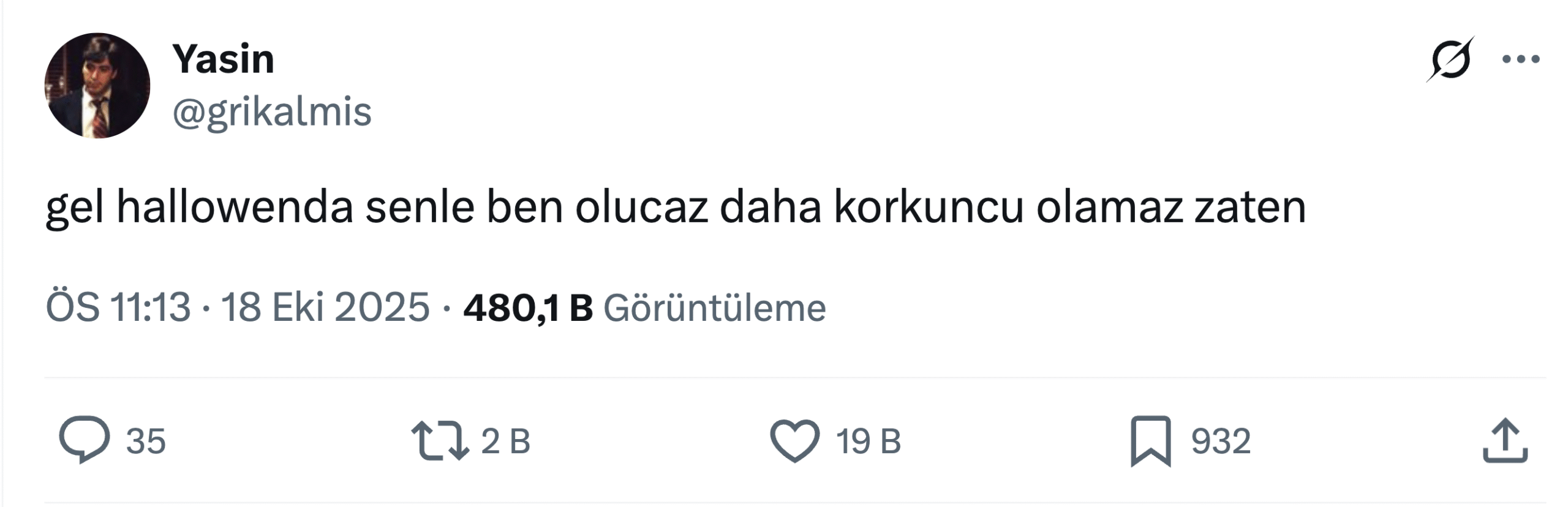This screenshot has height=507, width=1568.
Task: Click the bookmark count 932
Action: click(x=1220, y=441)
